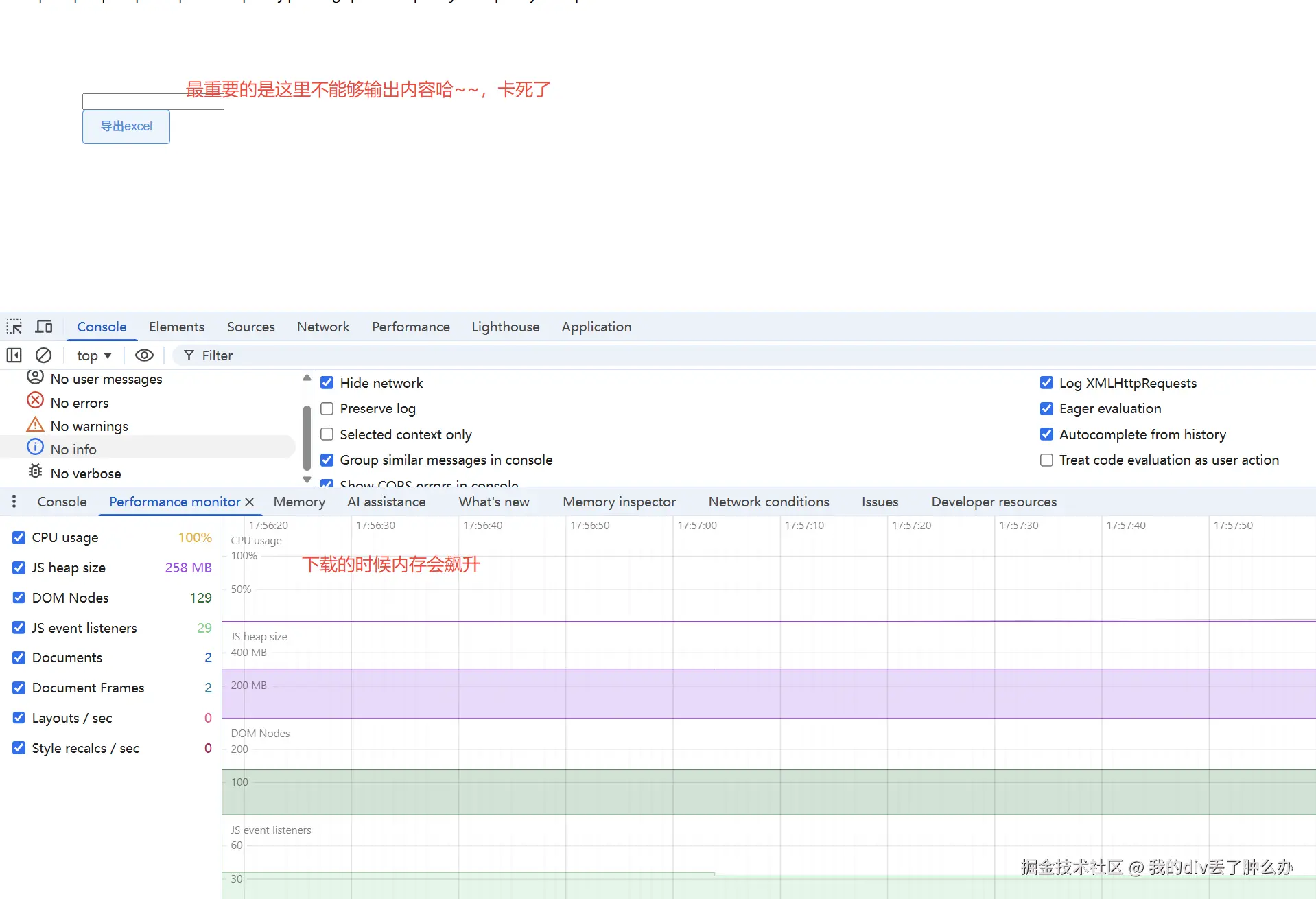This screenshot has height=899, width=1316.
Task: Select the No warnings sidebar row
Action: (x=148, y=426)
